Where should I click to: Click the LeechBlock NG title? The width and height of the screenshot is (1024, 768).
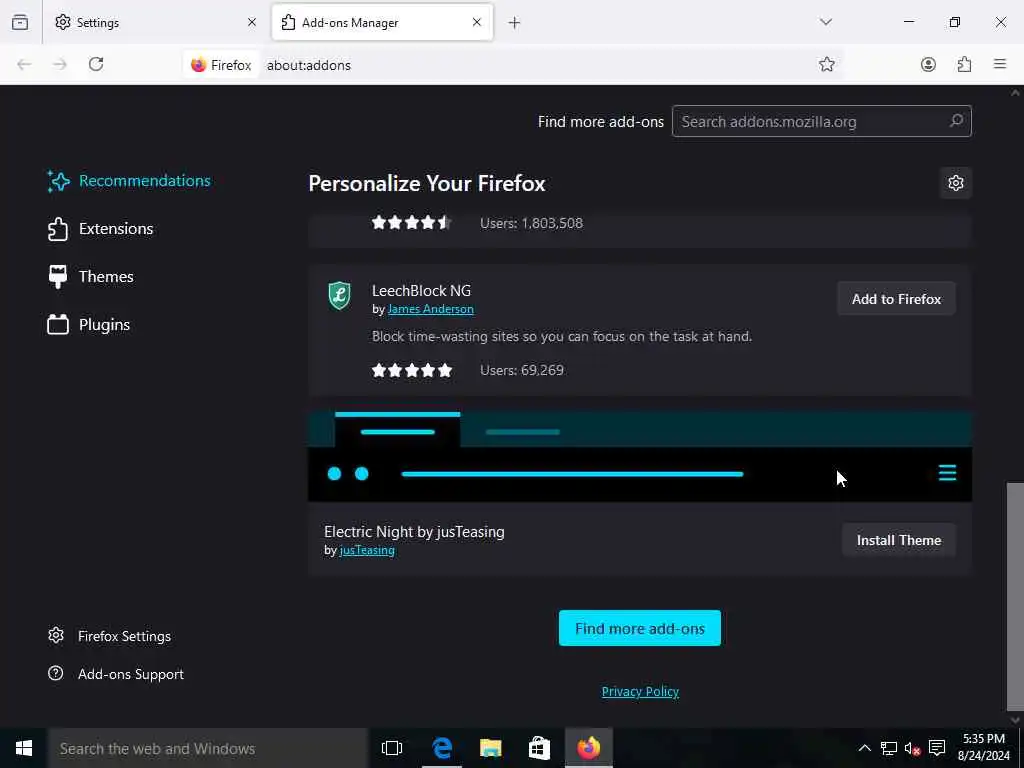421,291
